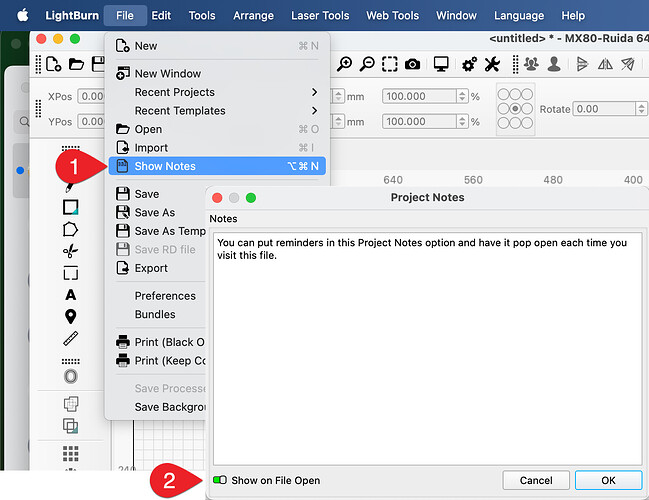Click the Zoom Out magnifier icon
This screenshot has width=649, height=500.
pos(367,64)
